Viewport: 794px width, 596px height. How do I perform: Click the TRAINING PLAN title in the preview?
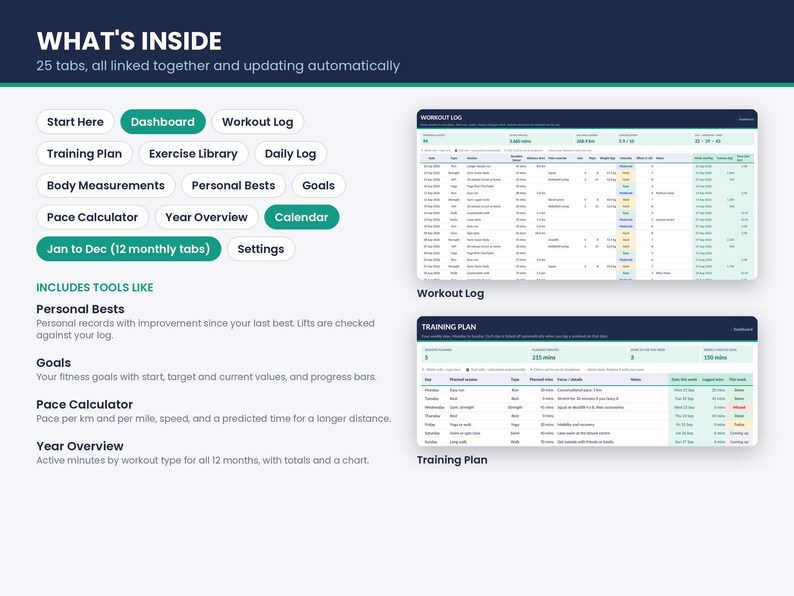coord(449,327)
